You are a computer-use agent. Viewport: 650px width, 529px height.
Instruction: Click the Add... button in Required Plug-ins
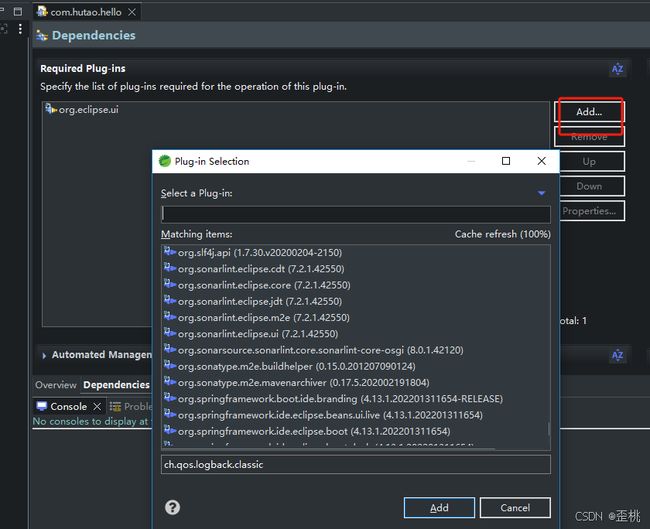589,112
